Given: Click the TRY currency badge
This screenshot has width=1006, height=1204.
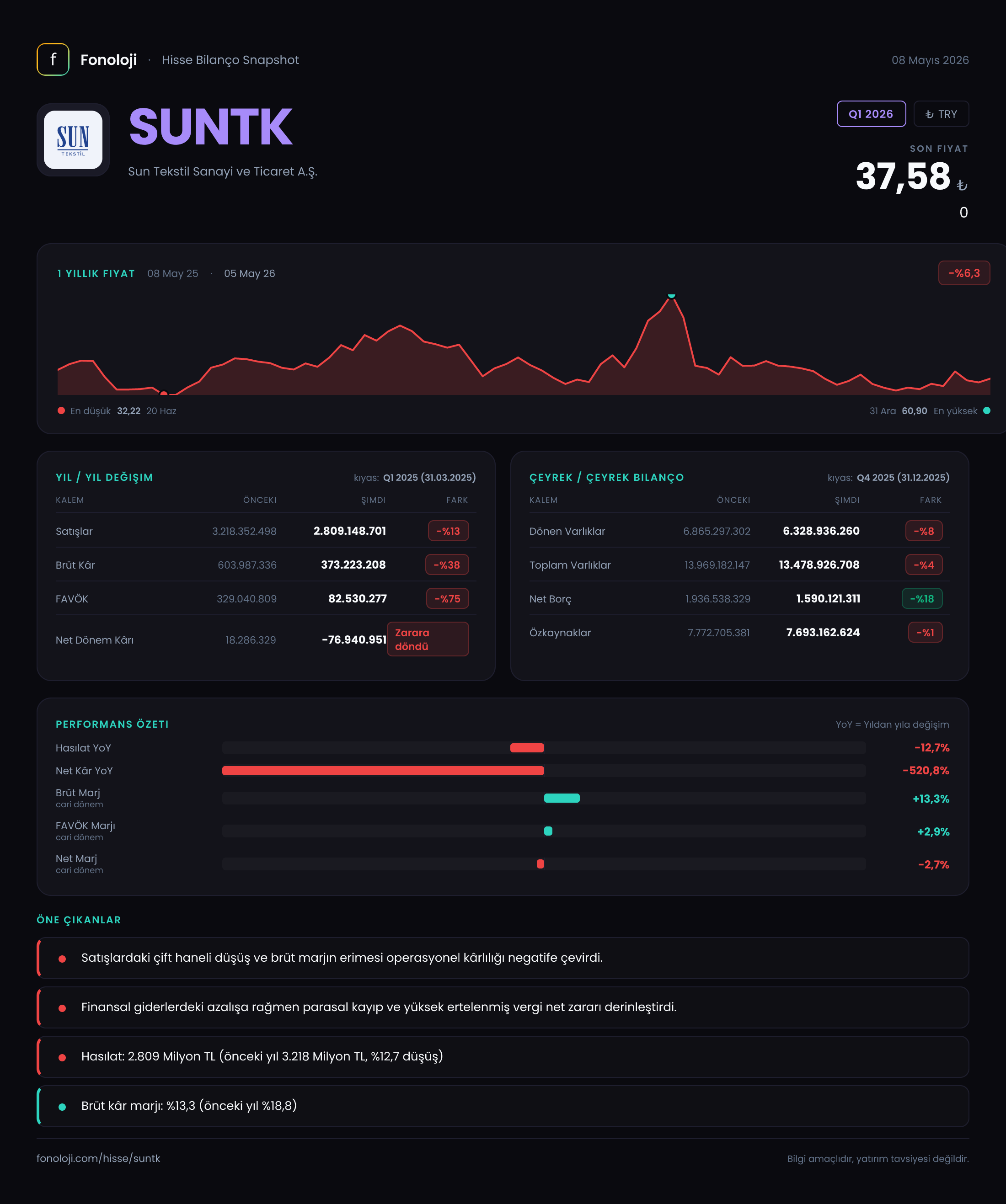Looking at the screenshot, I should coord(941,114).
